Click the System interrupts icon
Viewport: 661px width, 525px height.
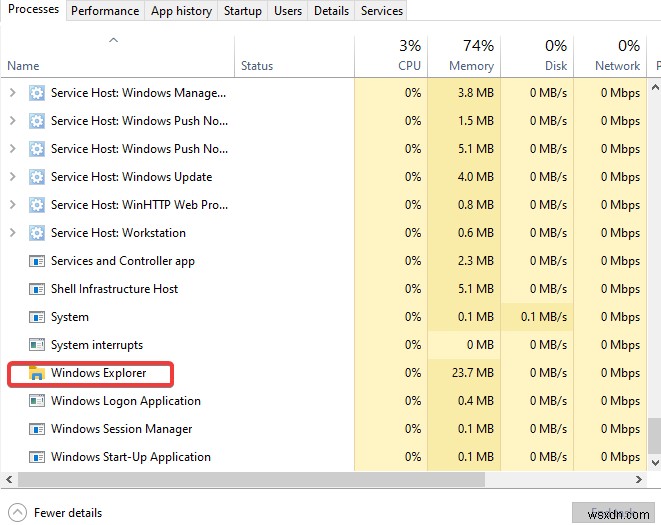(x=37, y=345)
